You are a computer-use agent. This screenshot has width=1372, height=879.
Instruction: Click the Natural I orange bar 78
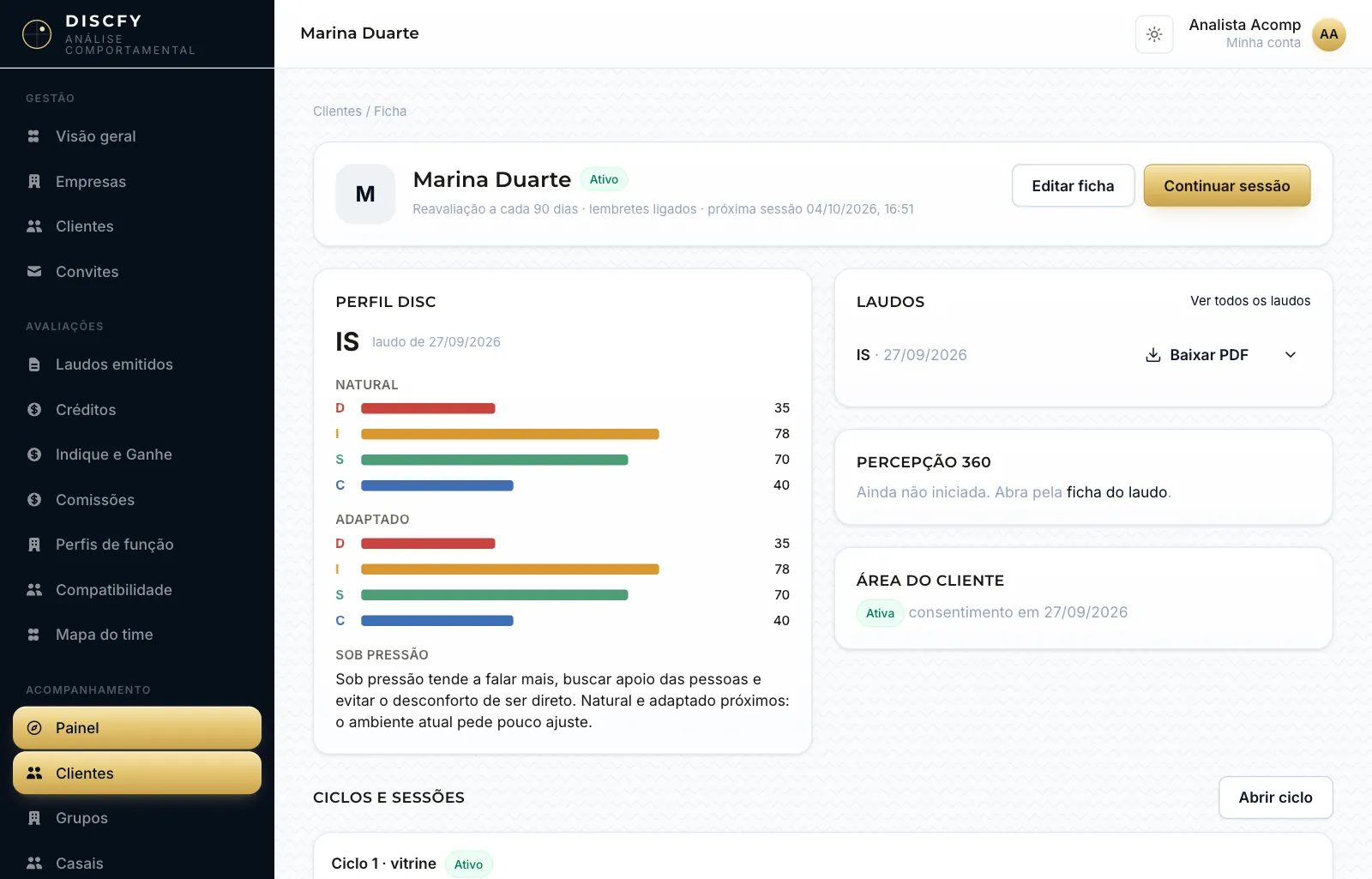pos(510,434)
